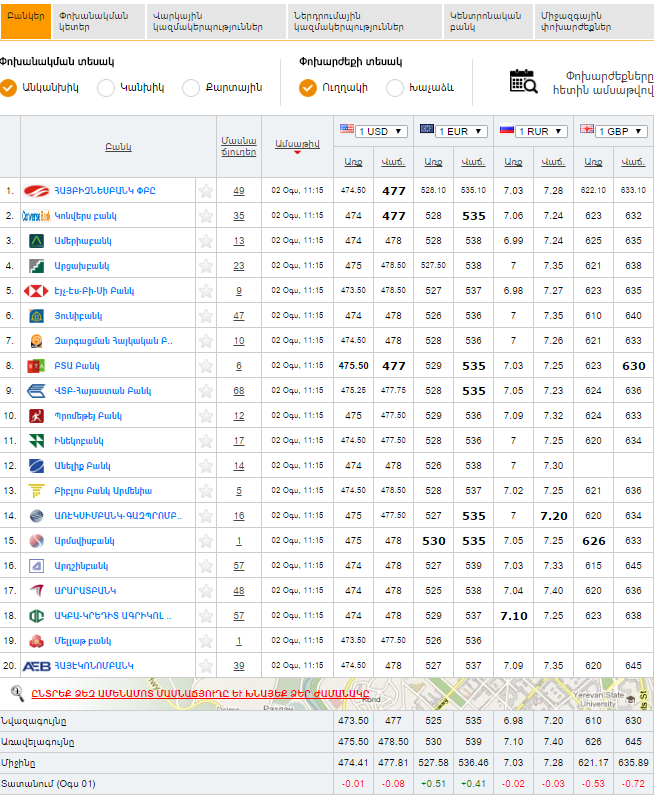This screenshot has height=800, width=655.
Task: Click the HSBC bank logo icon
Action: coord(36,291)
